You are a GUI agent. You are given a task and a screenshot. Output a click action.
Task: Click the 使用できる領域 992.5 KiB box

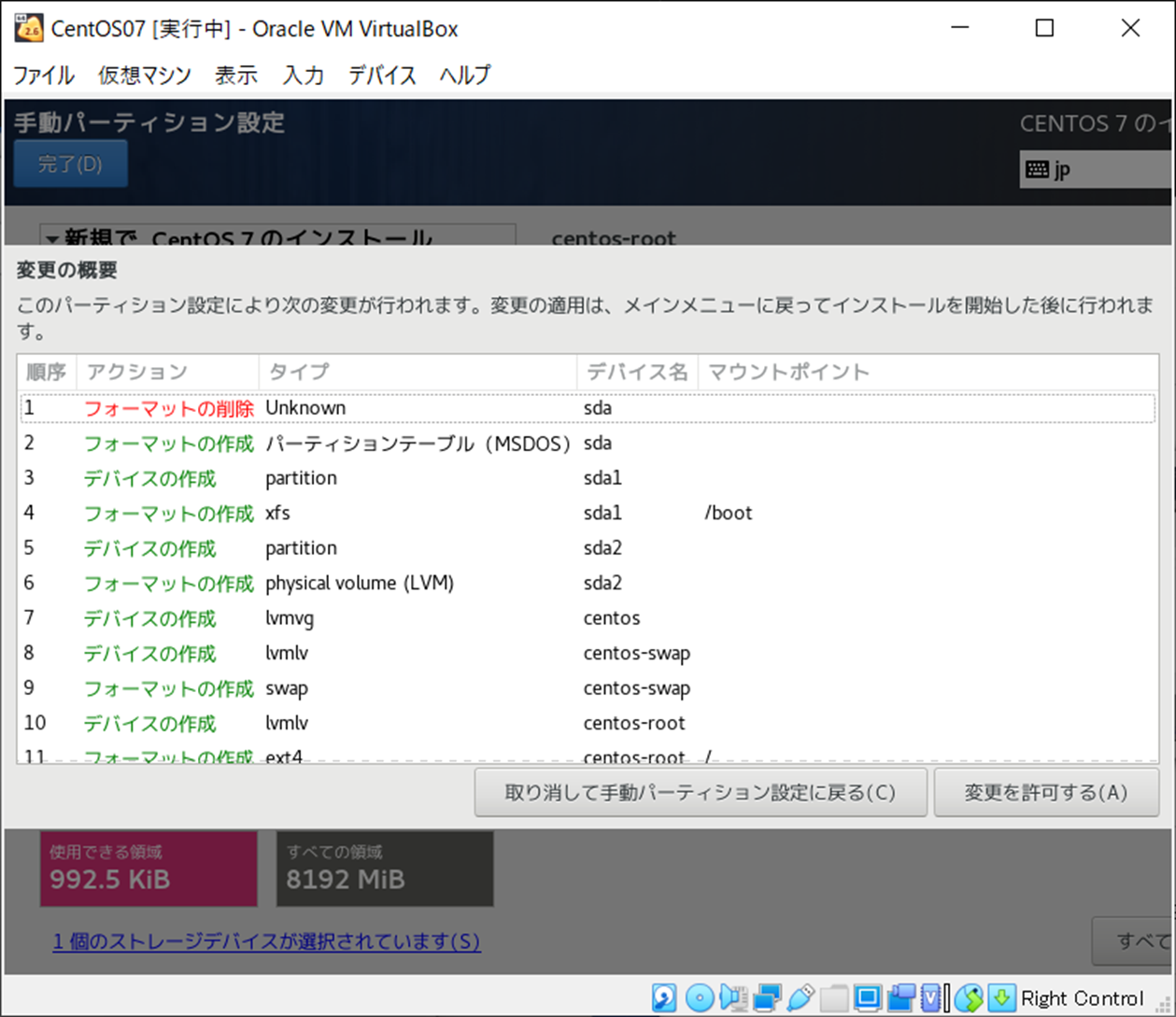(x=149, y=869)
